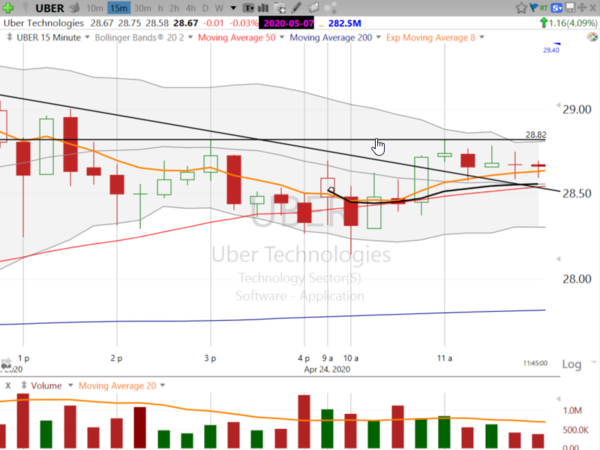Click the color palette icon
The width and height of the screenshot is (600, 450).
click(x=592, y=37)
